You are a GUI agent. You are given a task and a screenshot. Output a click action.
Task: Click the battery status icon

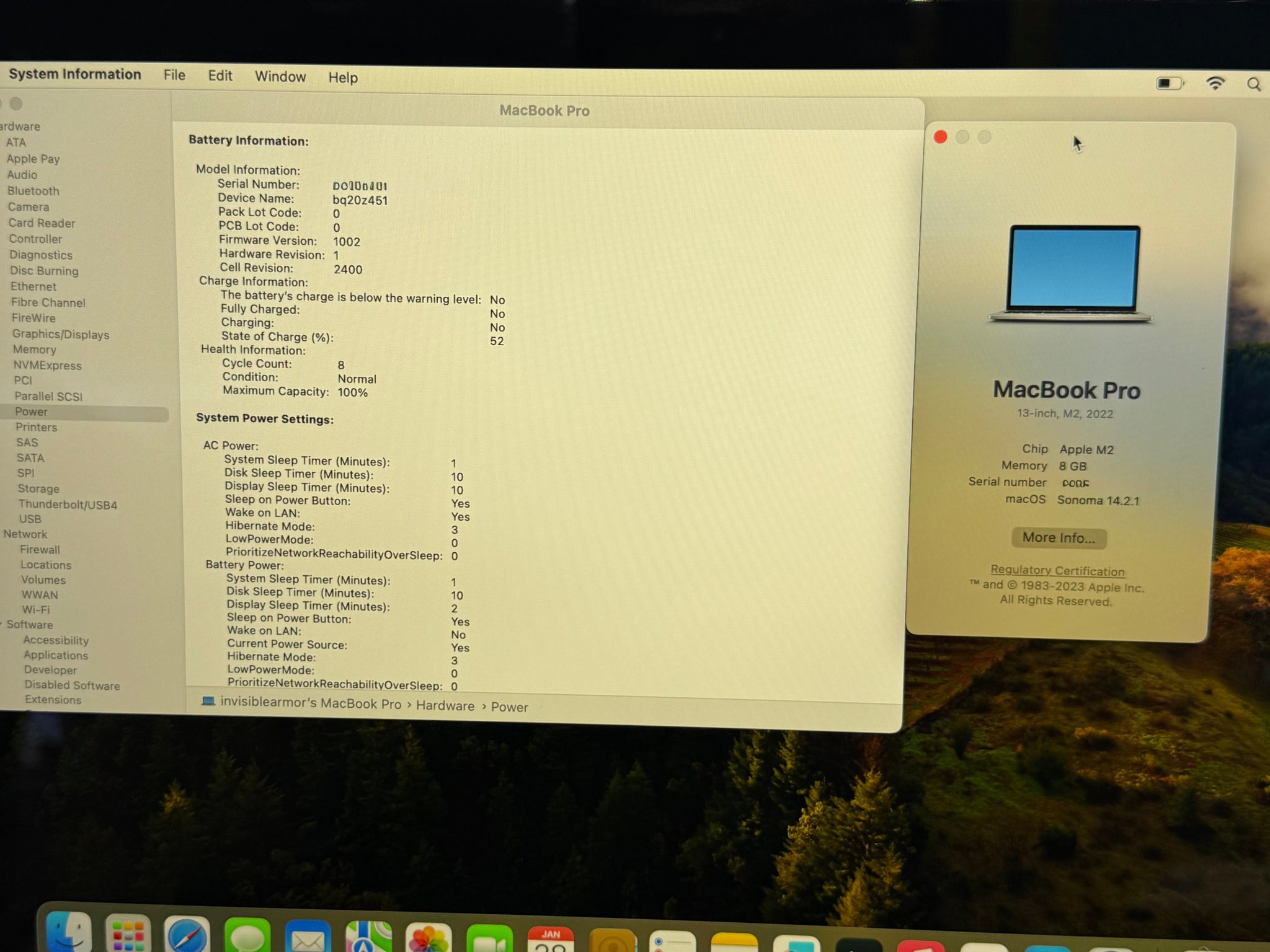[1170, 83]
